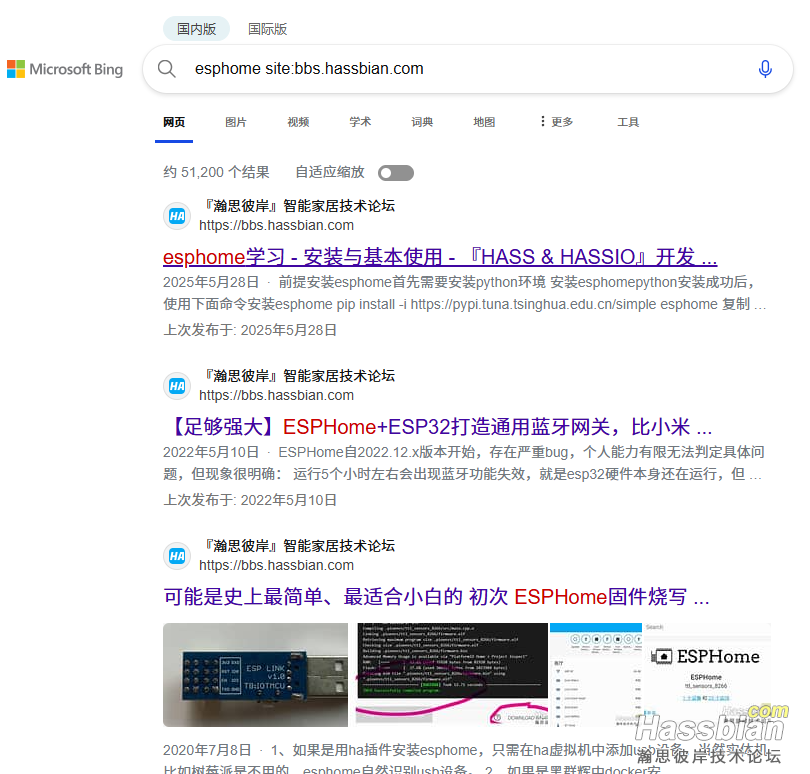
Task: Open the 地图 tab
Action: tap(484, 122)
